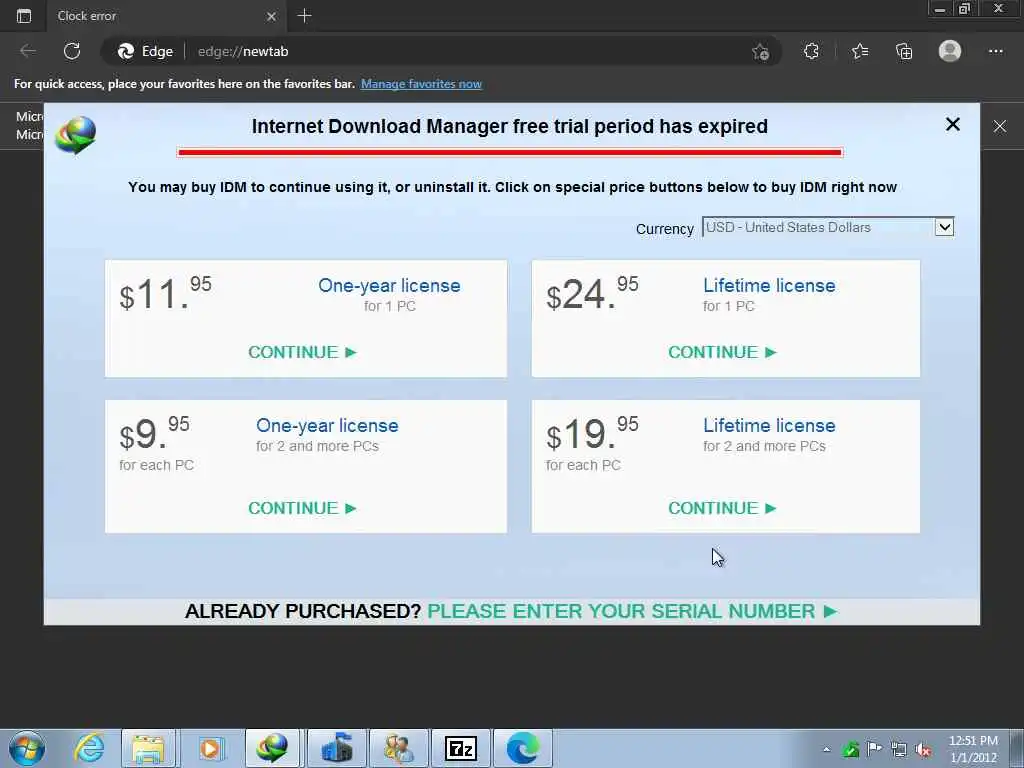The width and height of the screenshot is (1024, 768).
Task: Open Action Center flag icon
Action: tap(875, 748)
